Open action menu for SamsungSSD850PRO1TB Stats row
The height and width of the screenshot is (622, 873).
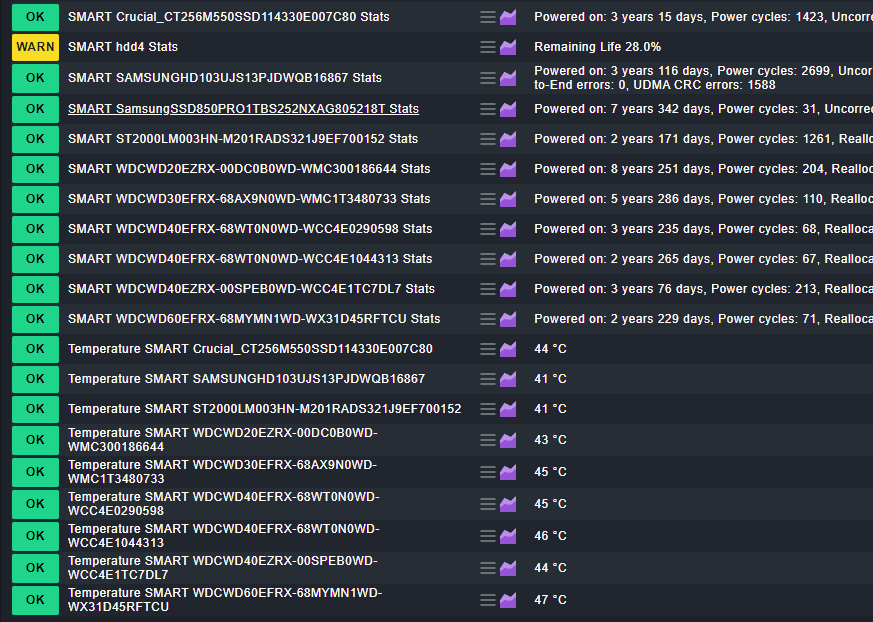pos(488,109)
